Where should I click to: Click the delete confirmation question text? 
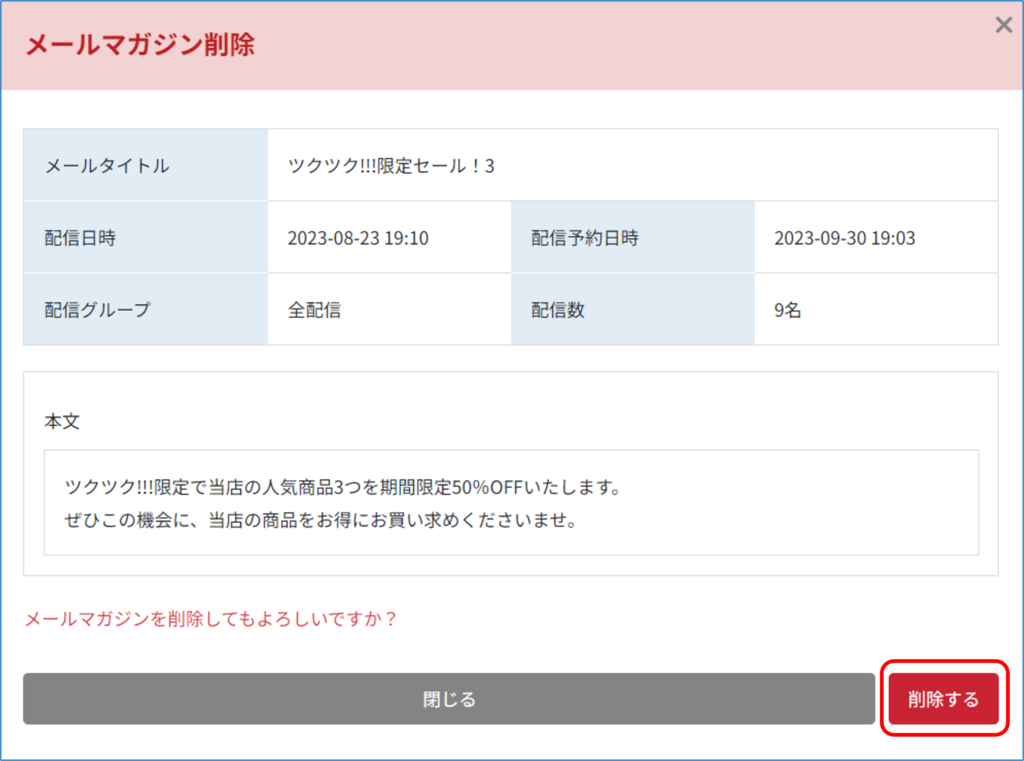coord(210,619)
